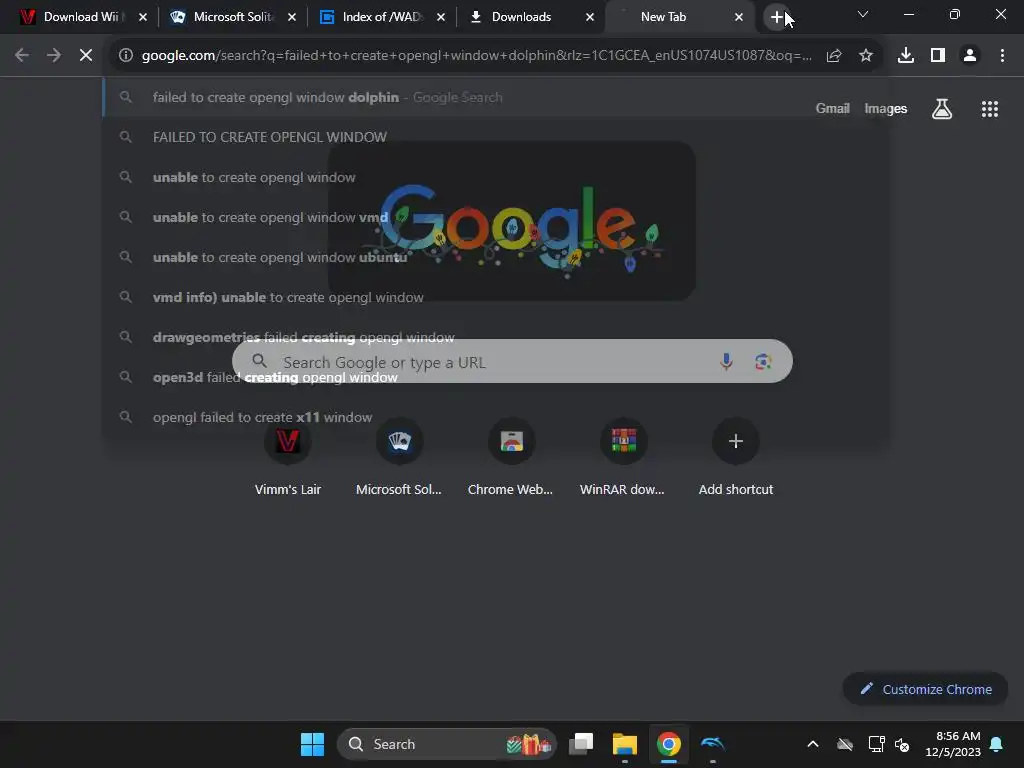Click the Windows taskbar Search box
Image resolution: width=1024 pixels, height=768 pixels.
pos(447,744)
